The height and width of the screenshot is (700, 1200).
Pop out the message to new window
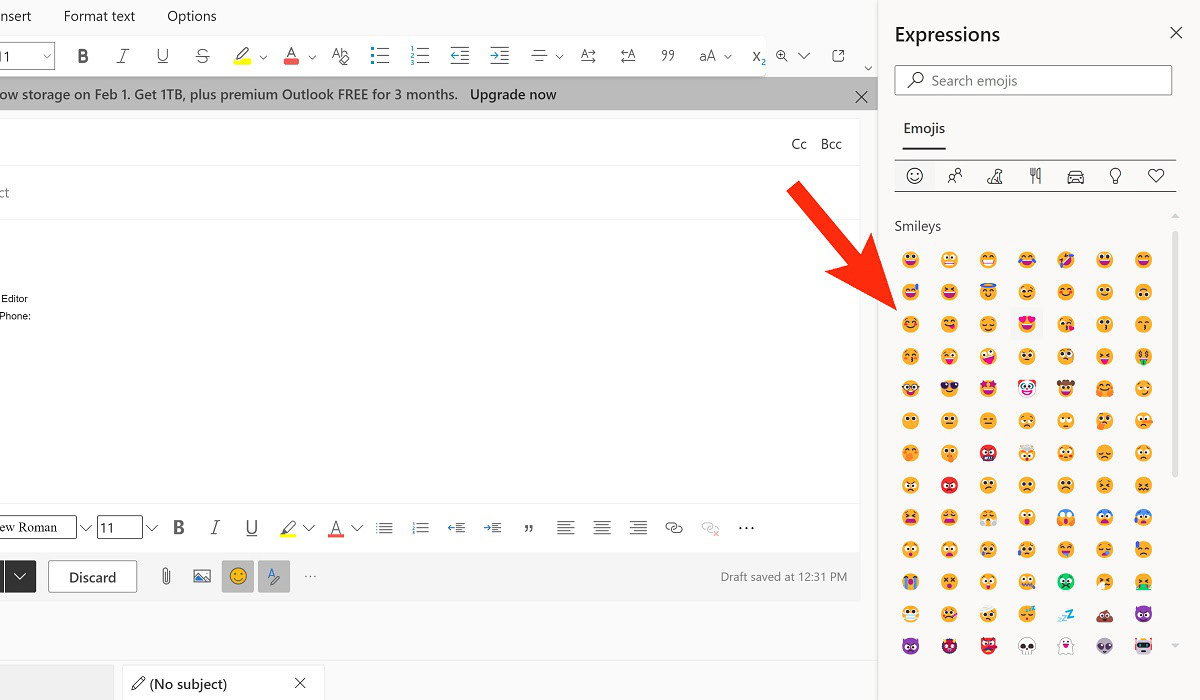(838, 56)
